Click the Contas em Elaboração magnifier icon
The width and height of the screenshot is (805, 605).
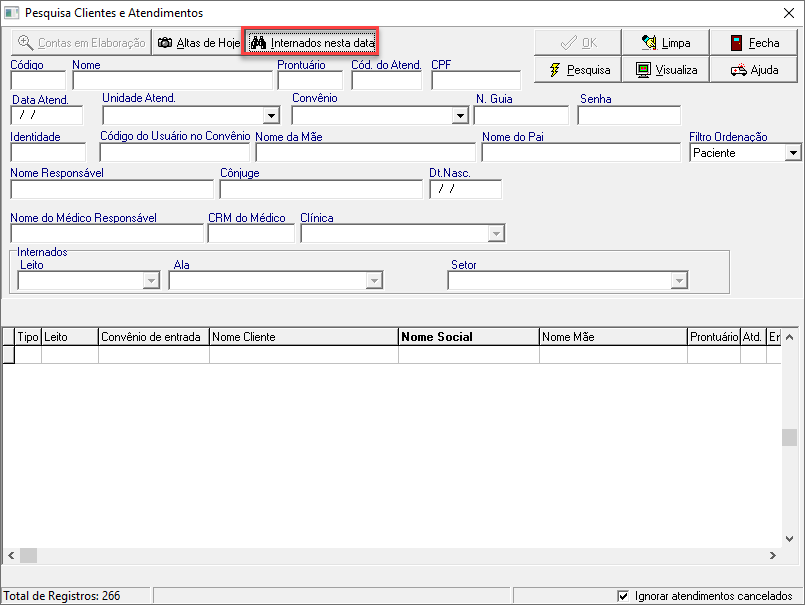point(25,43)
